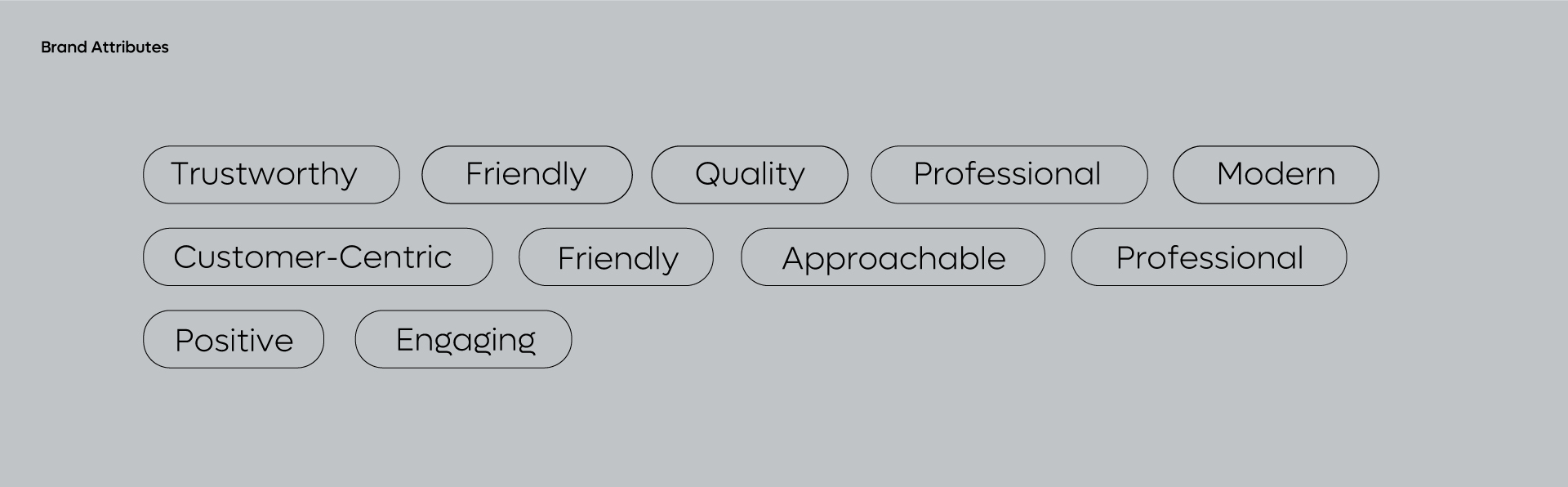This screenshot has width=1568, height=487.
Task: Click the Brand Attributes heading
Action: point(105,47)
